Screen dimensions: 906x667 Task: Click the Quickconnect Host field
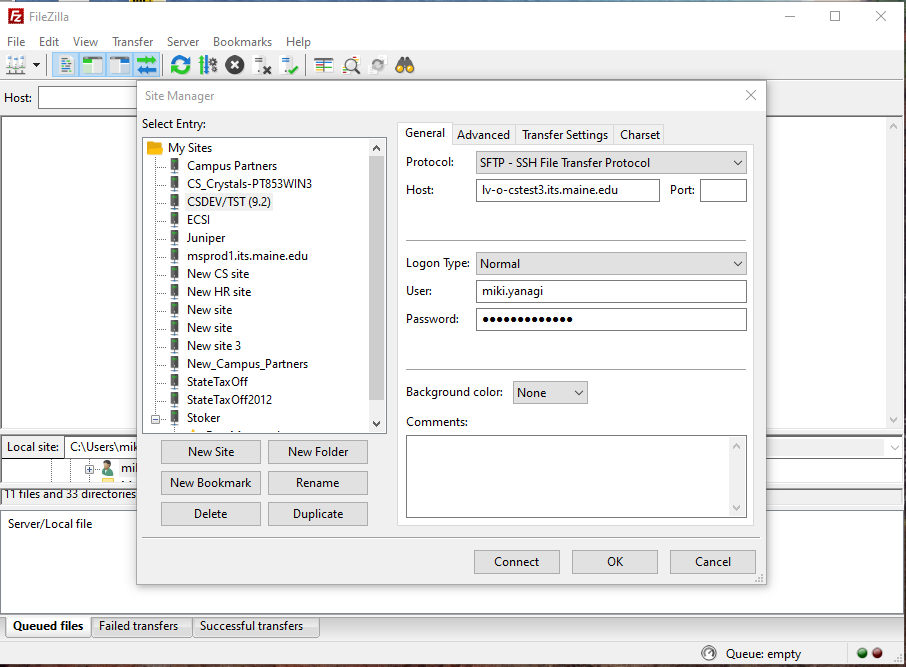click(88, 98)
